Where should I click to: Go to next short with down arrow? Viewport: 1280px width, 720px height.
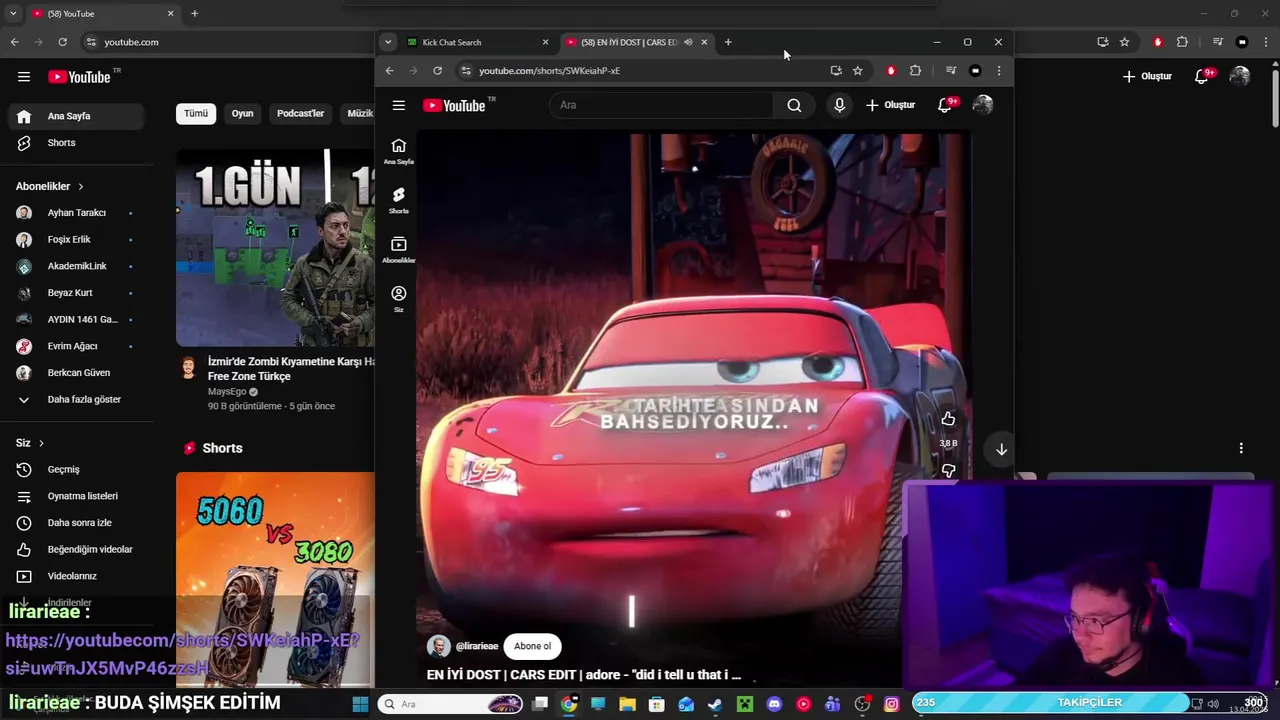click(x=1001, y=449)
